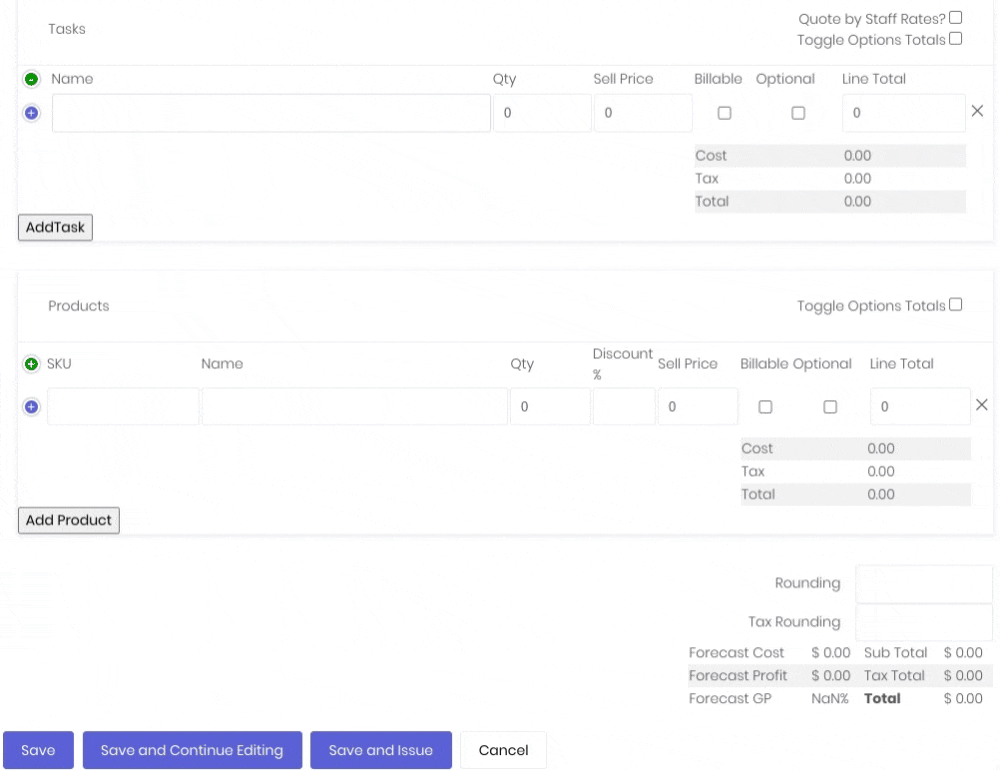Image resolution: width=1000 pixels, height=770 pixels.
Task: Check the Optional box for the product
Action: (x=830, y=406)
